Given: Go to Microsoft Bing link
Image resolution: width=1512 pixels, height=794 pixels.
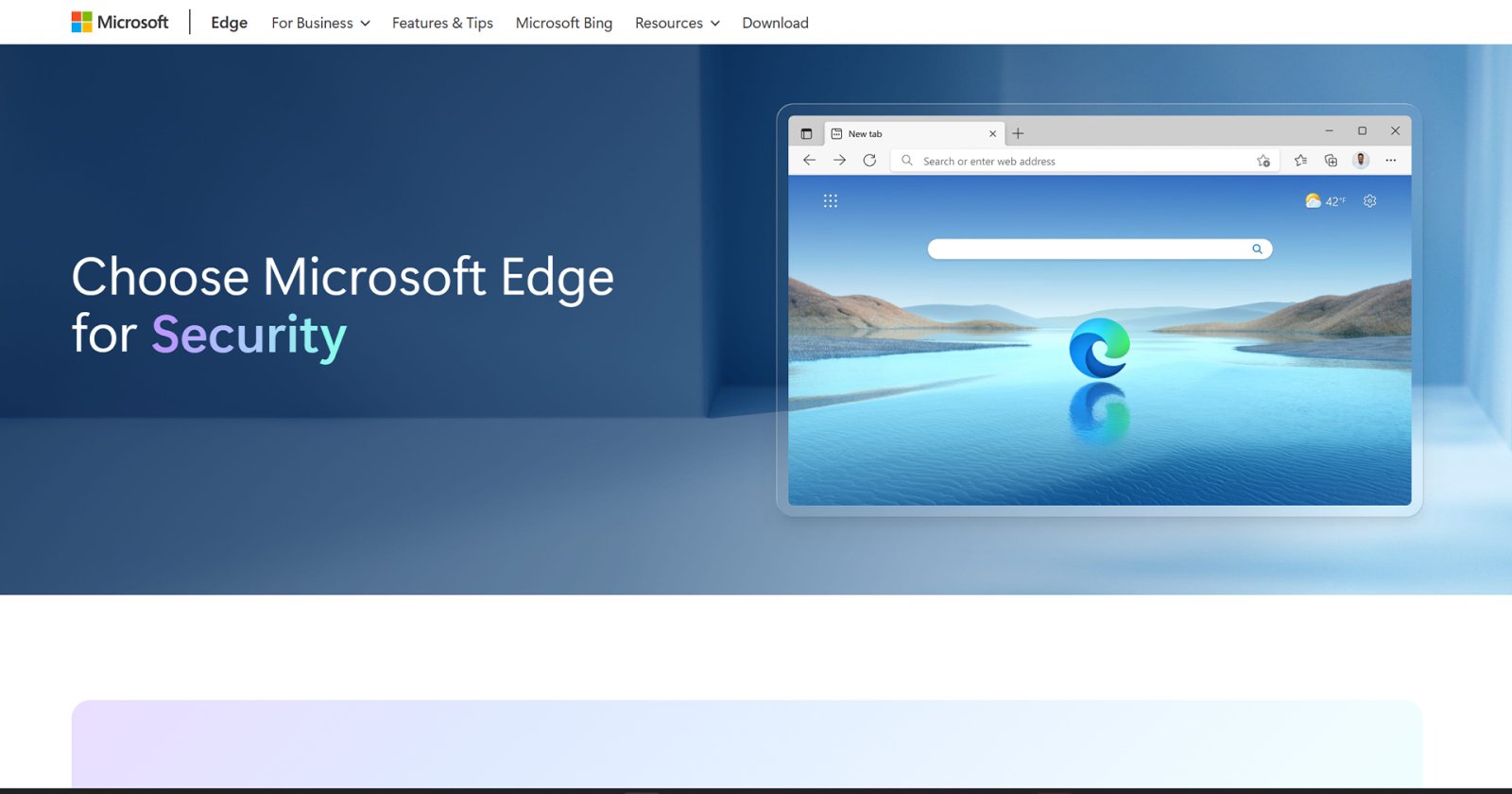Looking at the screenshot, I should [x=564, y=23].
